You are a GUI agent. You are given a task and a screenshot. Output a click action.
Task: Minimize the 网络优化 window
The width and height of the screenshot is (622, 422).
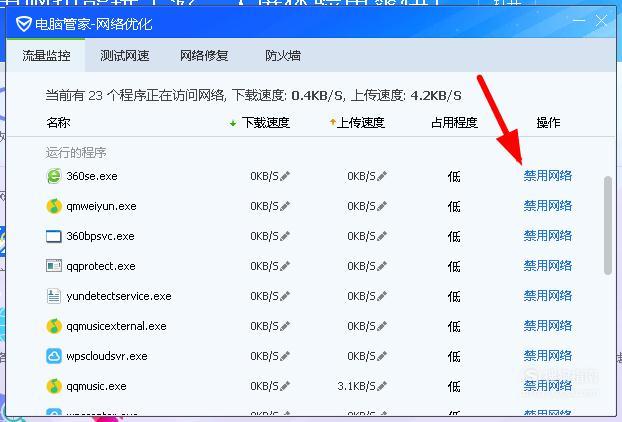point(579,21)
